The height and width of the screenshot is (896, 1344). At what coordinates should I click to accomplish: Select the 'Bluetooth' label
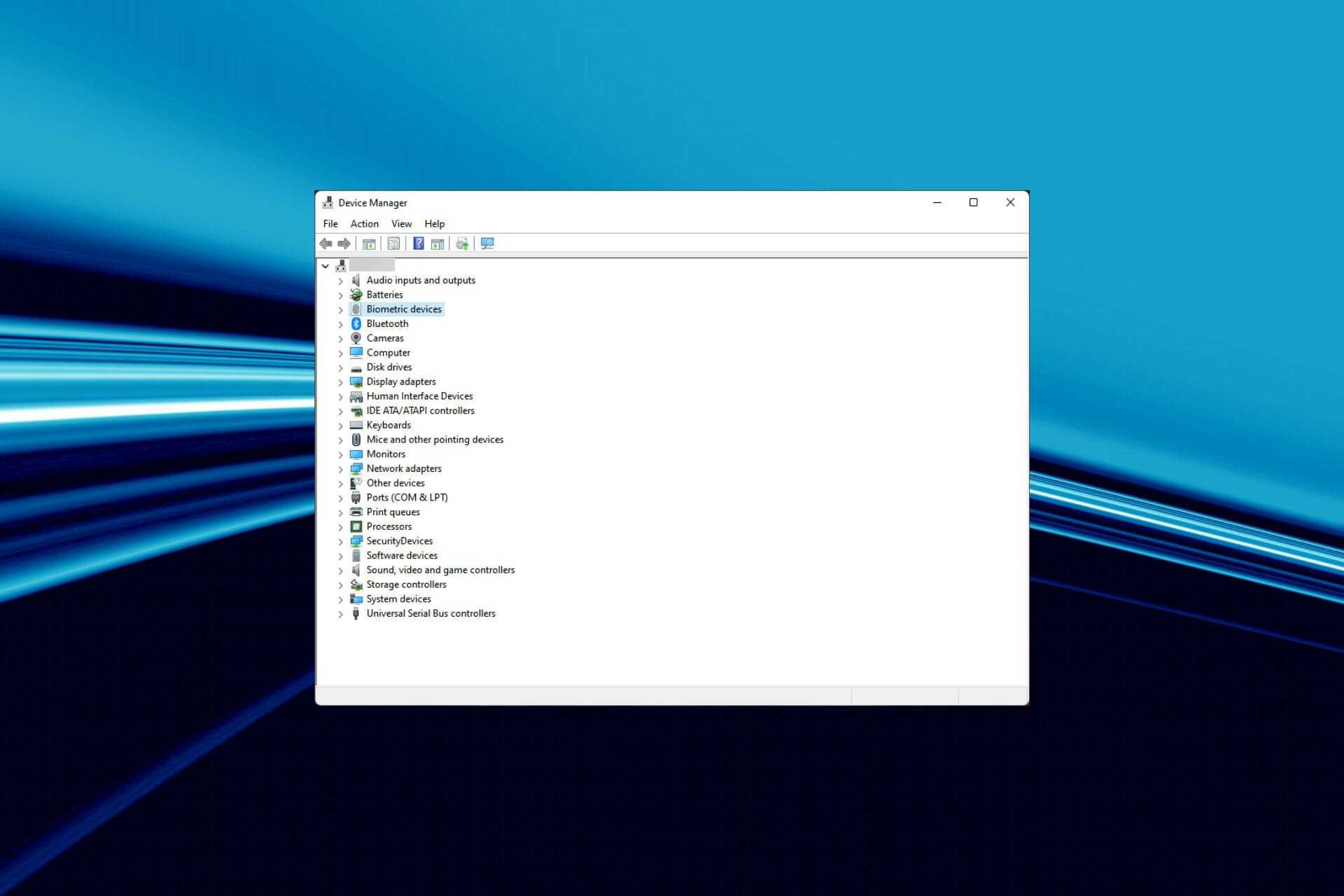(387, 323)
